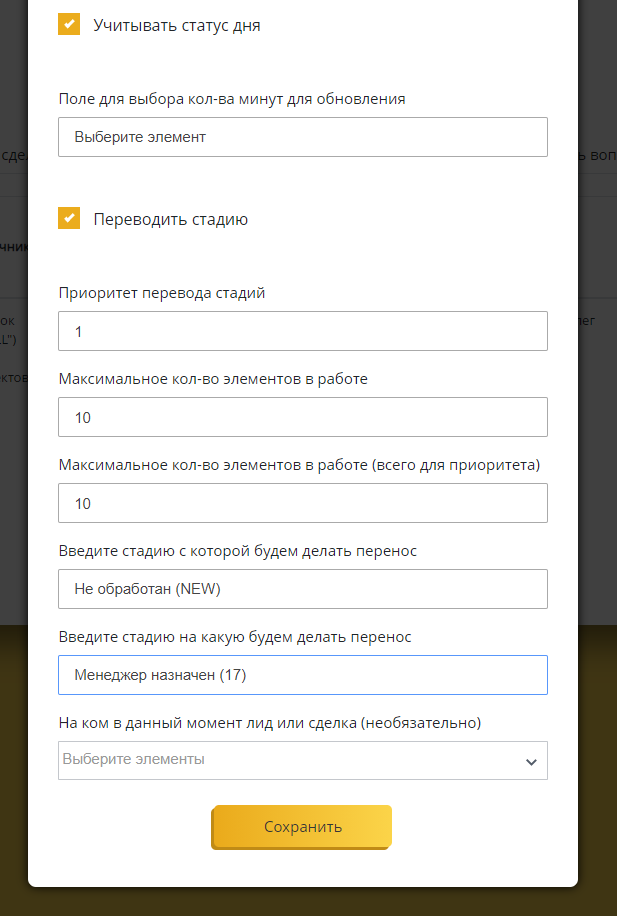
Task: Expand the "Выберите элементы" dropdown chevron
Action: [530, 762]
